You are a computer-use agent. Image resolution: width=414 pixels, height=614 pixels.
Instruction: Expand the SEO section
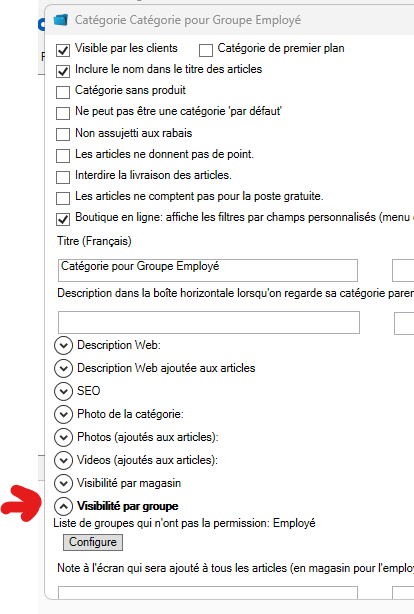pyautogui.click(x=63, y=391)
